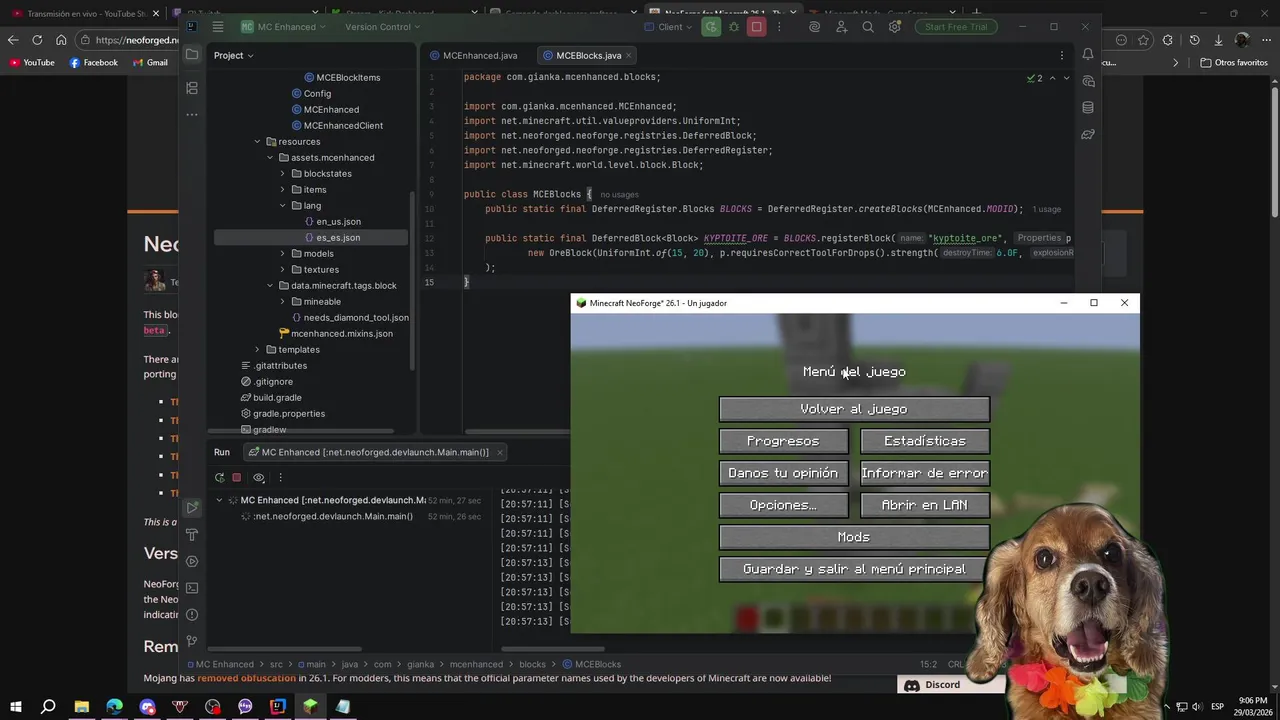Open the Services hexagon tool window icon
The width and height of the screenshot is (1280, 720).
(x=192, y=561)
